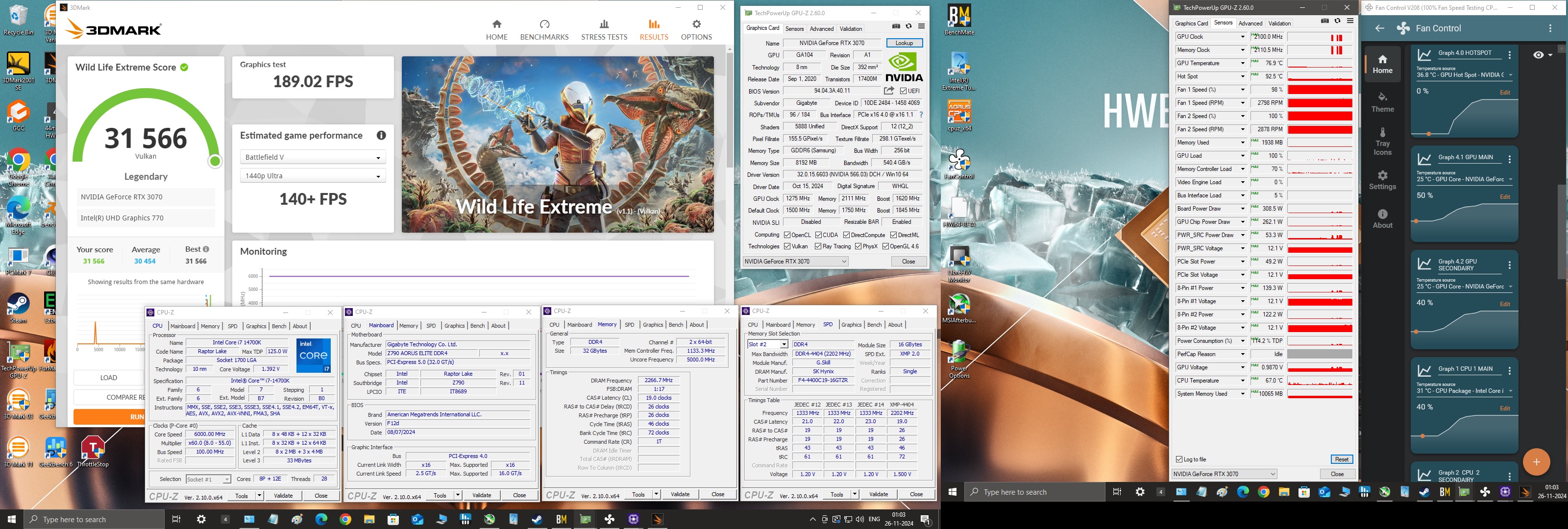Open Fan Control visibility eye dropdown
This screenshot has height=529, width=1568.
tap(1542, 55)
